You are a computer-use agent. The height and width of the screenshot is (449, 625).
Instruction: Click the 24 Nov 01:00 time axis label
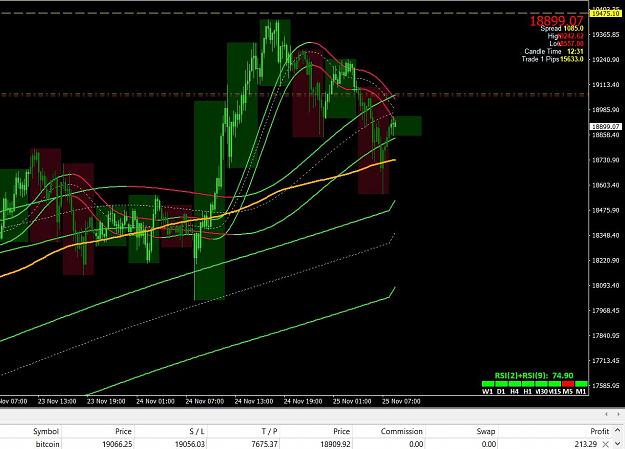tap(155, 401)
